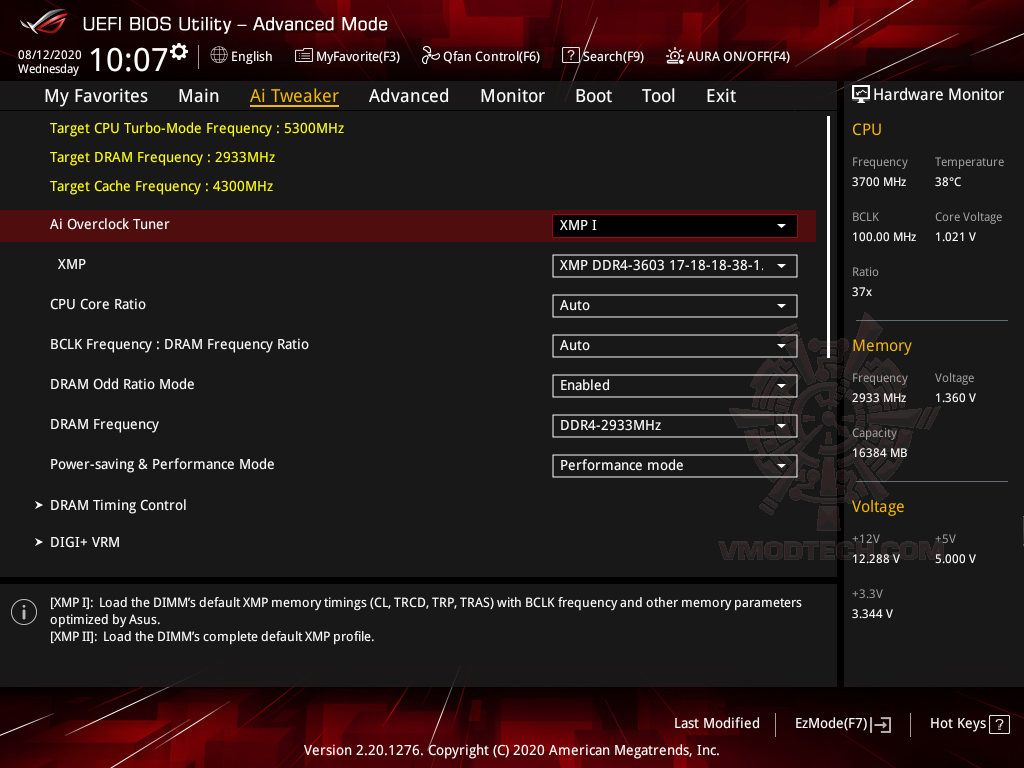The height and width of the screenshot is (768, 1024).
Task: Click the Hardware Monitor screen icon
Action: tap(861, 95)
